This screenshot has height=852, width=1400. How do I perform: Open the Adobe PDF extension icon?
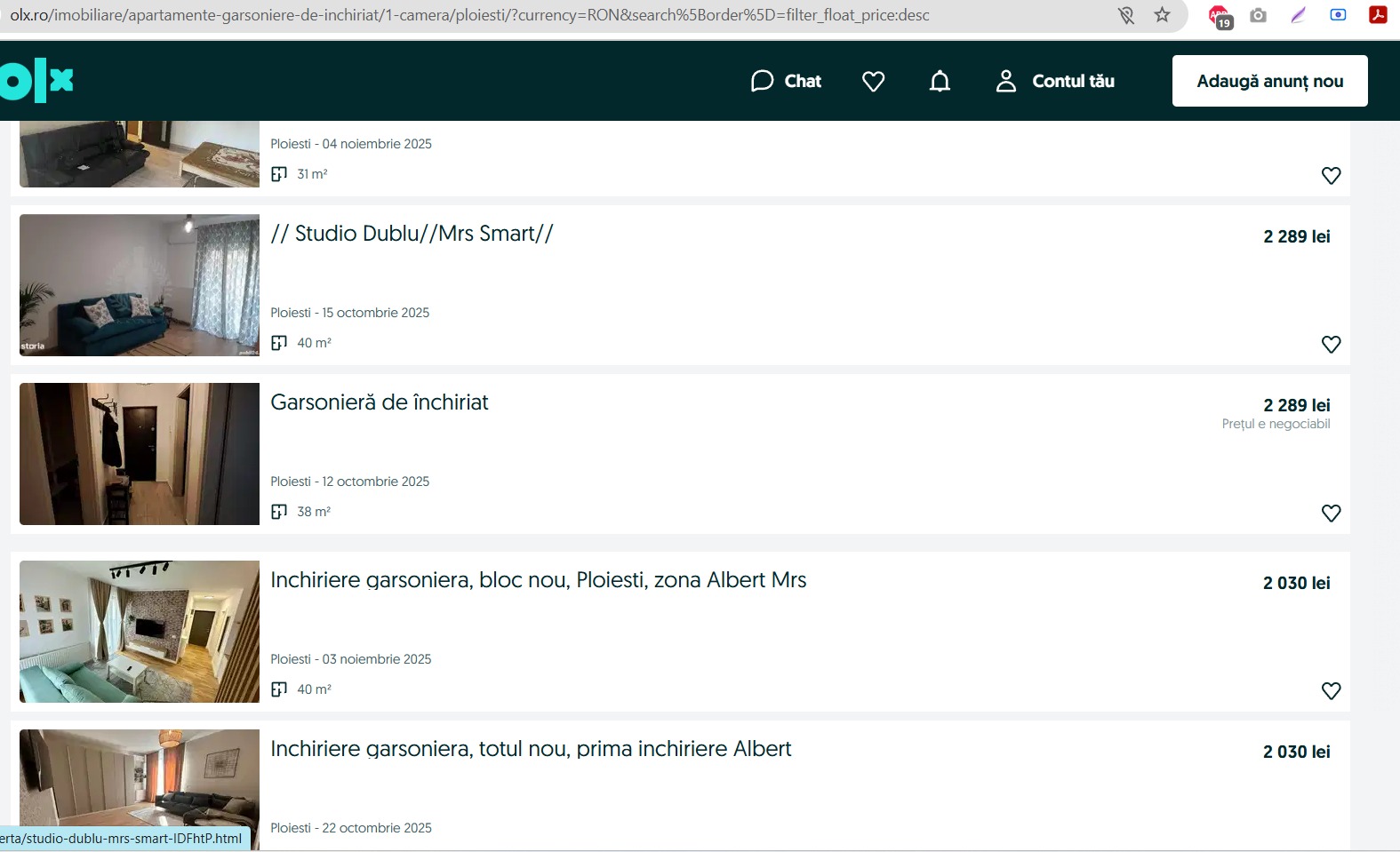pos(1378,15)
